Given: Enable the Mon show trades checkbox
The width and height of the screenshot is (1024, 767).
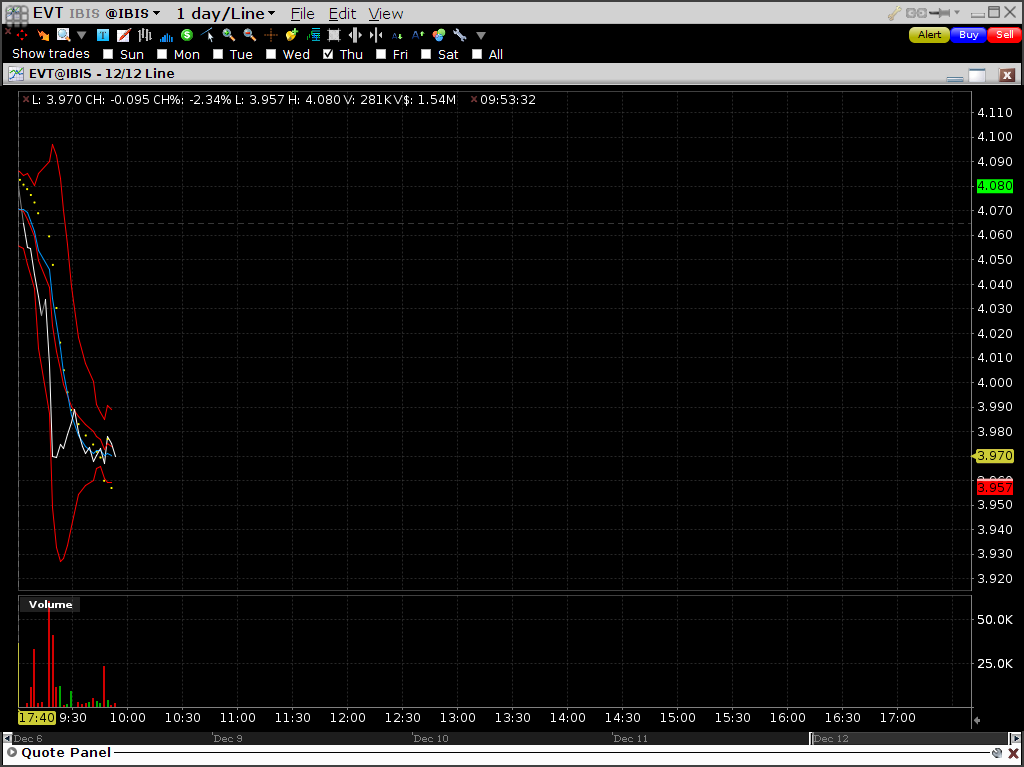Looking at the screenshot, I should click(162, 54).
